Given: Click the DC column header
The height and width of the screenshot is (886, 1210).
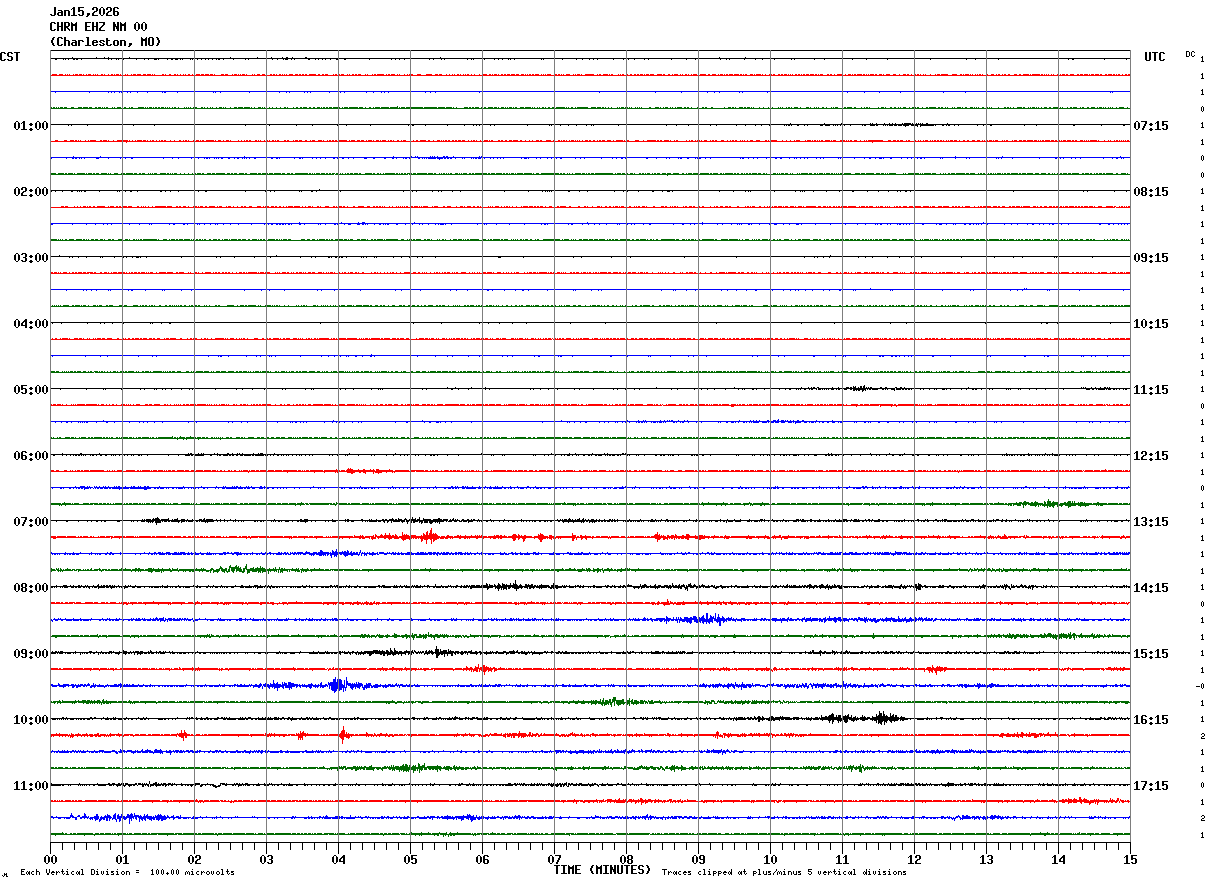Looking at the screenshot, I should coord(1190,54).
